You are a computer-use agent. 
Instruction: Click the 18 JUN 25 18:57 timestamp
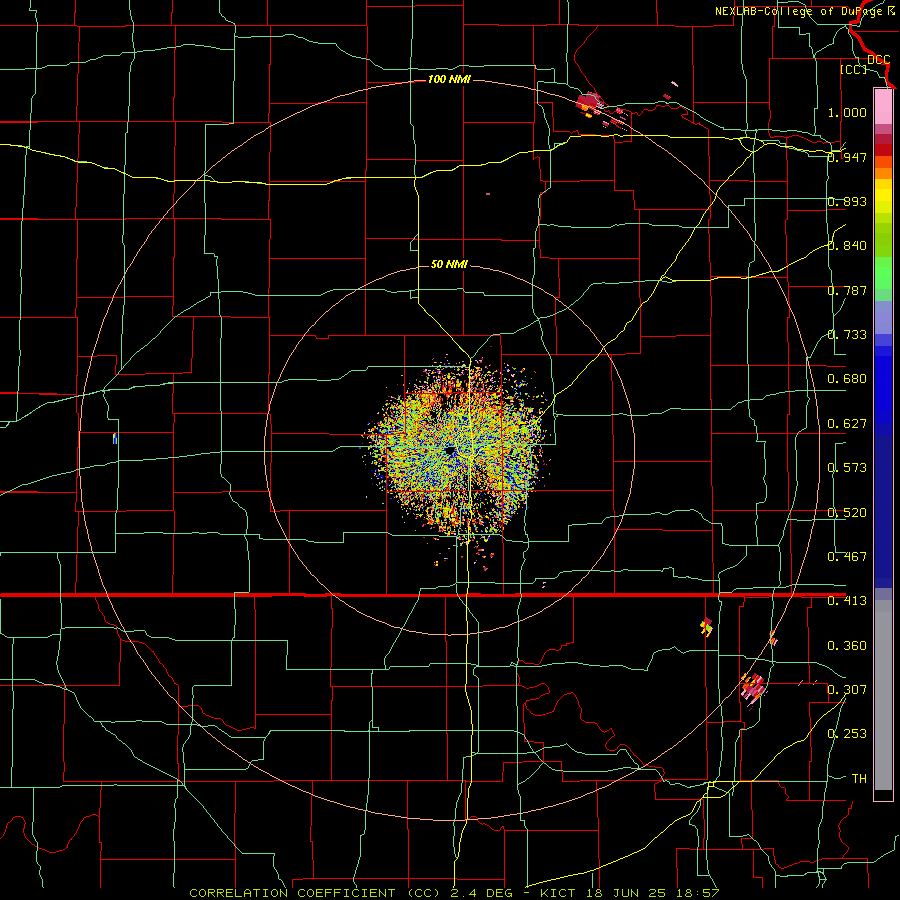click(654, 893)
